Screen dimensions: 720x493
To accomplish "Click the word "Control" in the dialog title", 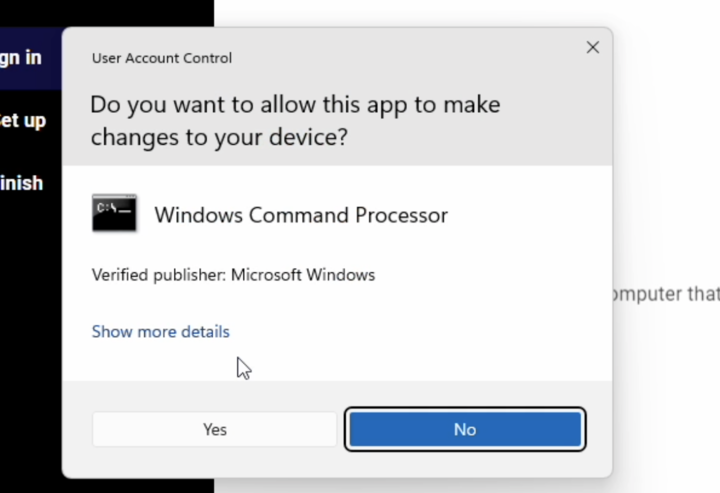I will click(207, 58).
